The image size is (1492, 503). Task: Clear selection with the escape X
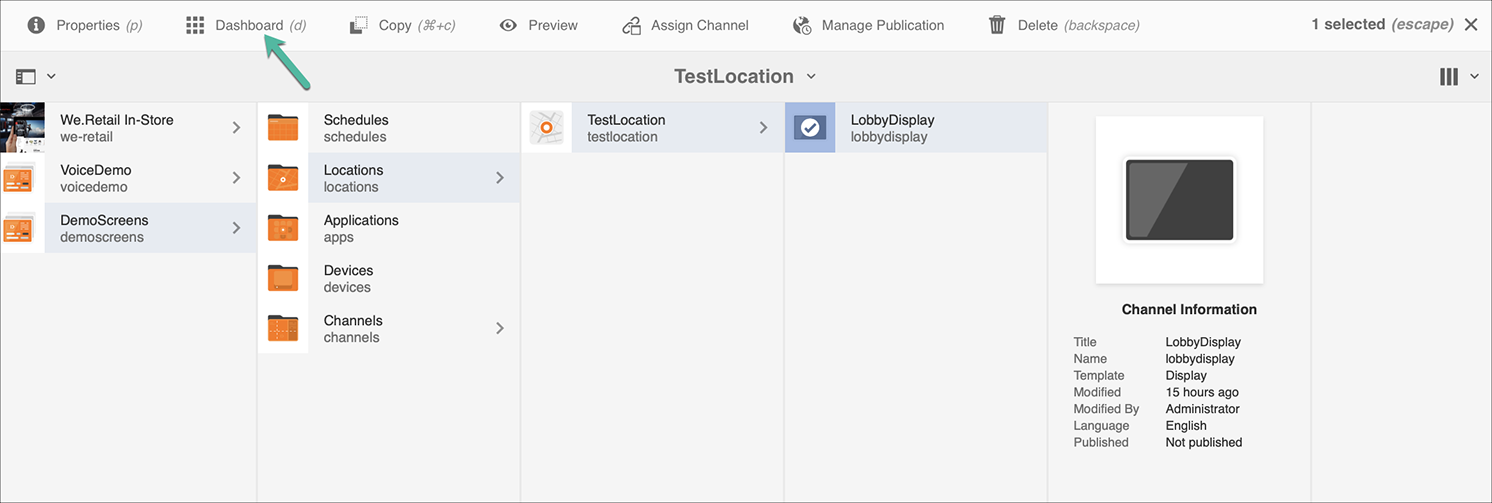tap(1471, 25)
